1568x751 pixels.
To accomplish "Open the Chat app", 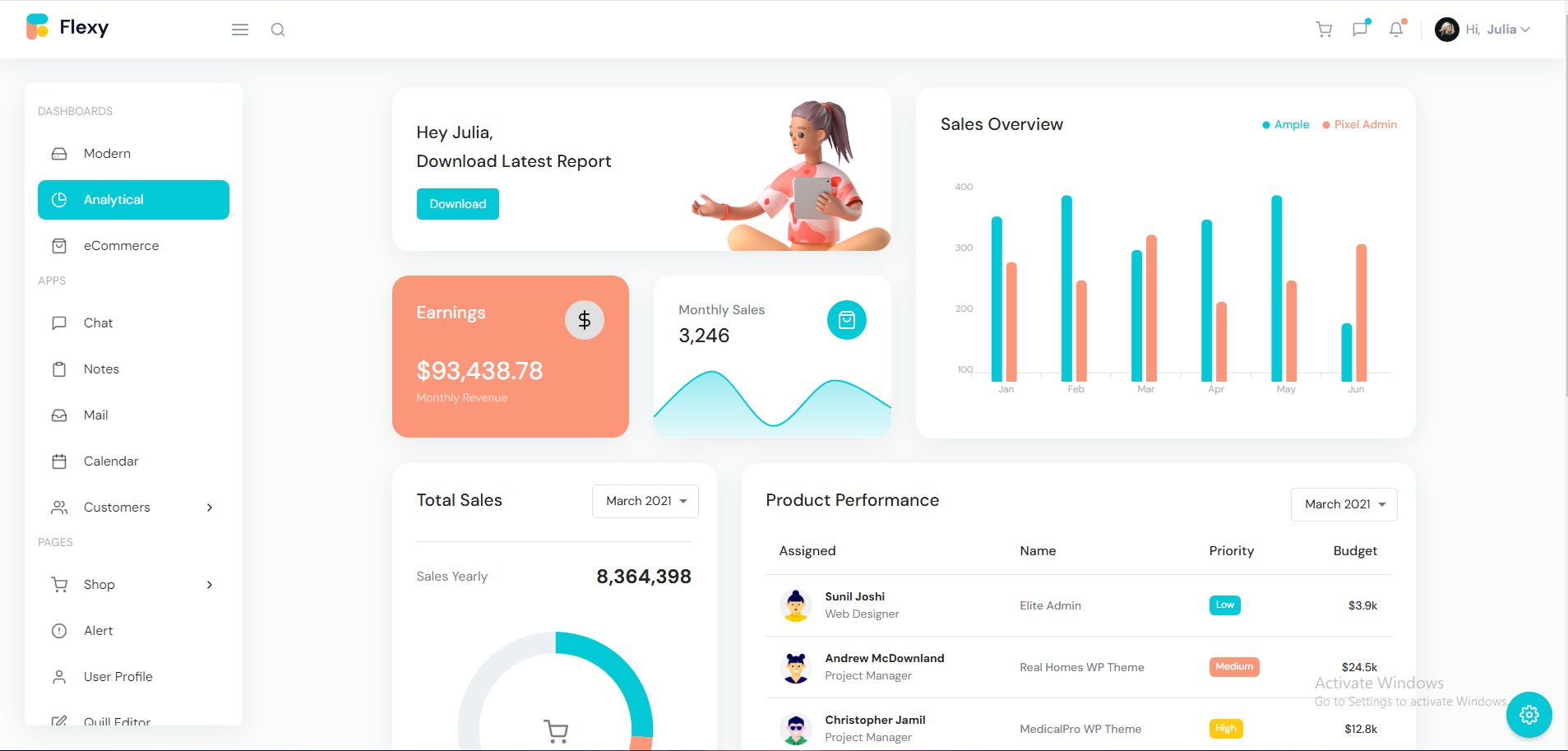I will tap(133, 323).
